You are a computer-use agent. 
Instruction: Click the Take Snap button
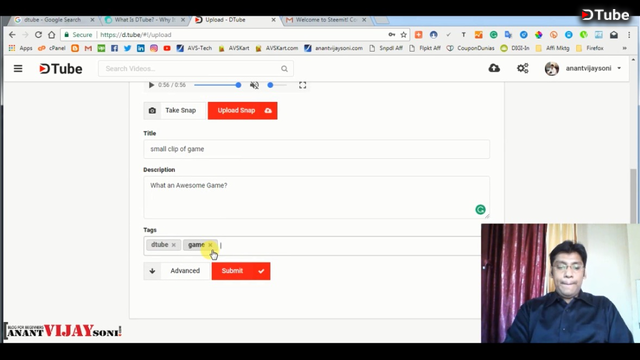pyautogui.click(x=174, y=111)
